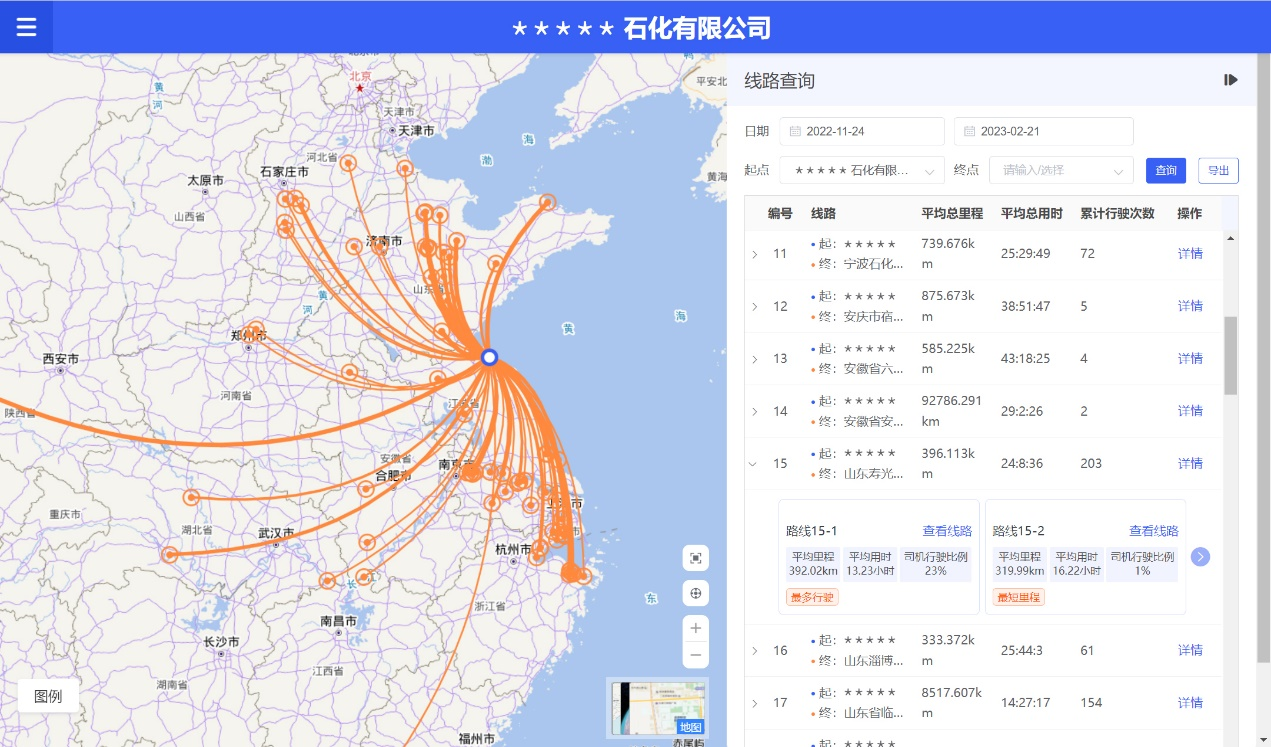The image size is (1271, 747).
Task: Click the map fullscreen frame icon
Action: click(696, 558)
